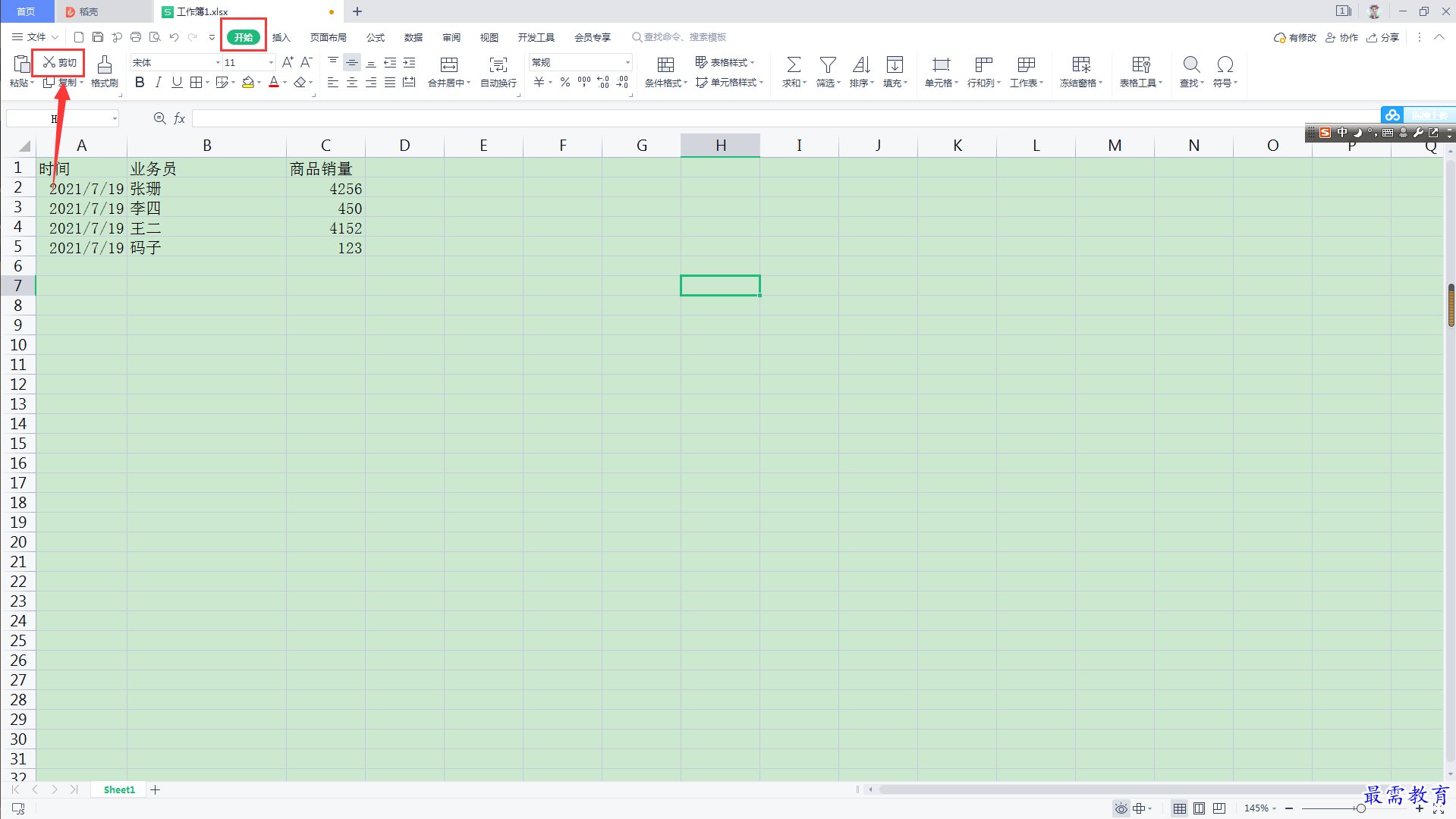Click the decrease font size icon
The image size is (1456, 819).
coord(307,62)
